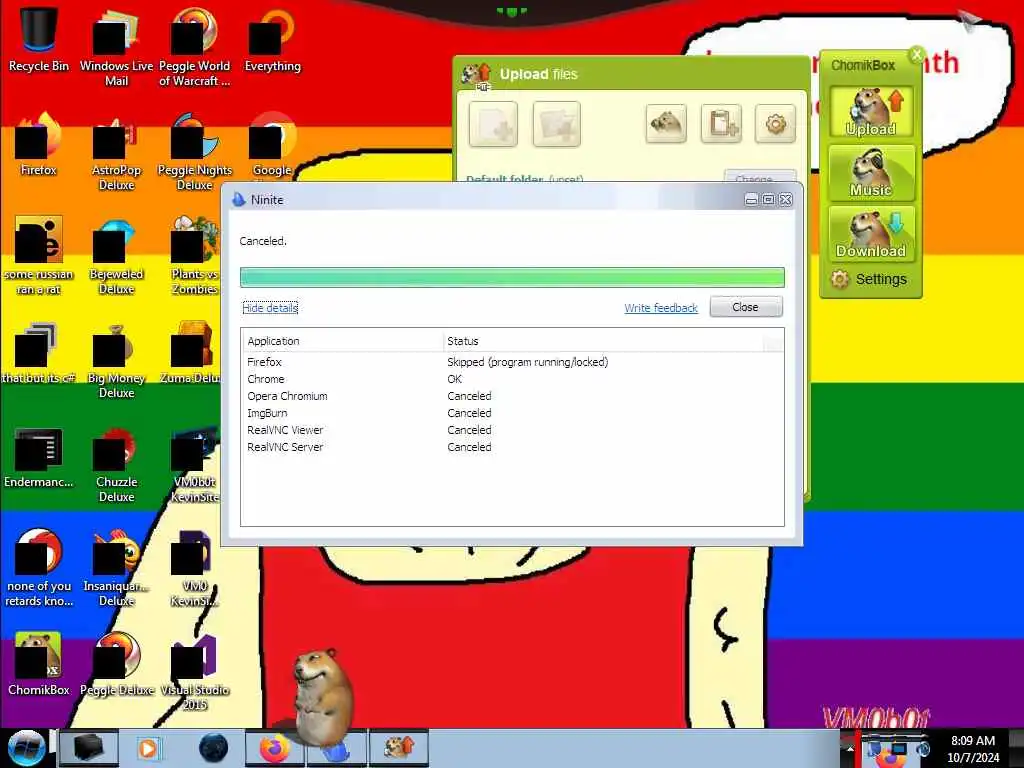Screen dimensions: 1024x768
Task: Select Opera Chromium row in Ninite list
Action: (512, 396)
